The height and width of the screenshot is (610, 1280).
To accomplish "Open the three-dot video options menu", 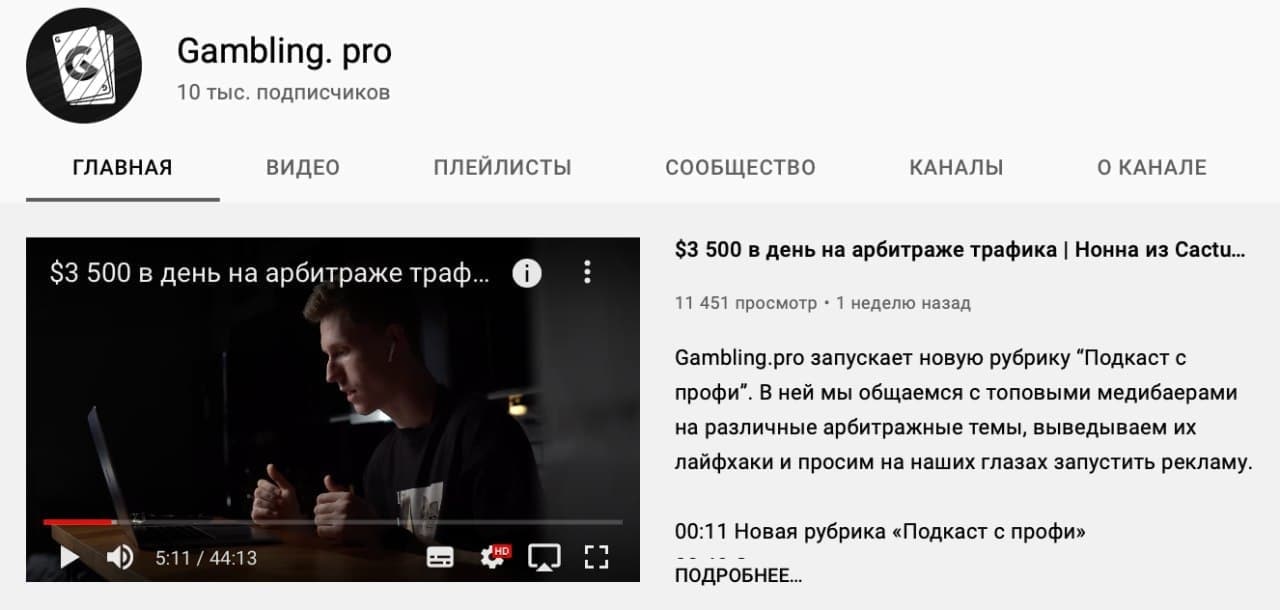I will point(587,272).
